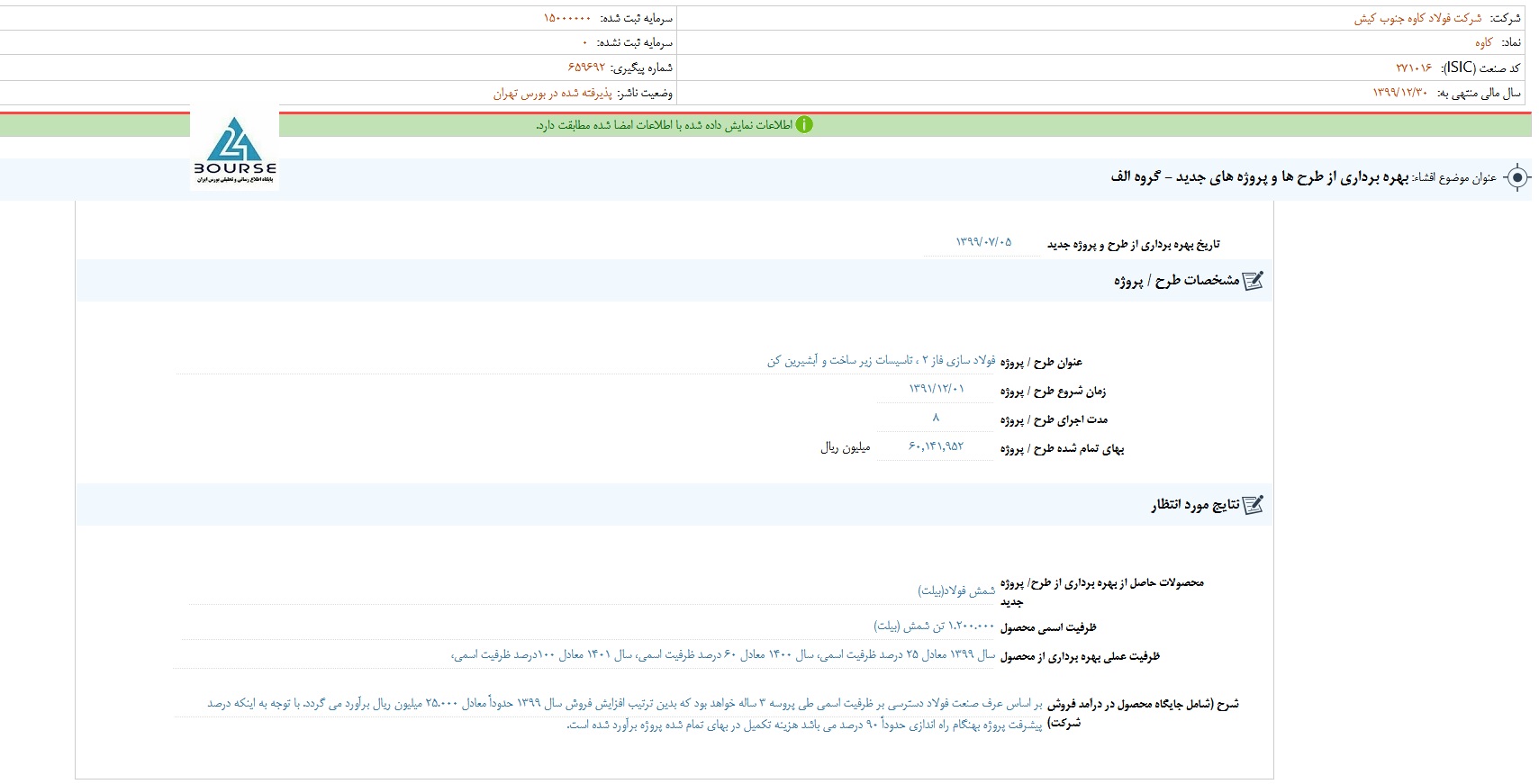The image size is (1539, 784).
Task: Click operation date field ۱۳۹۹/۰۷/۰۵
Action: coord(982,242)
